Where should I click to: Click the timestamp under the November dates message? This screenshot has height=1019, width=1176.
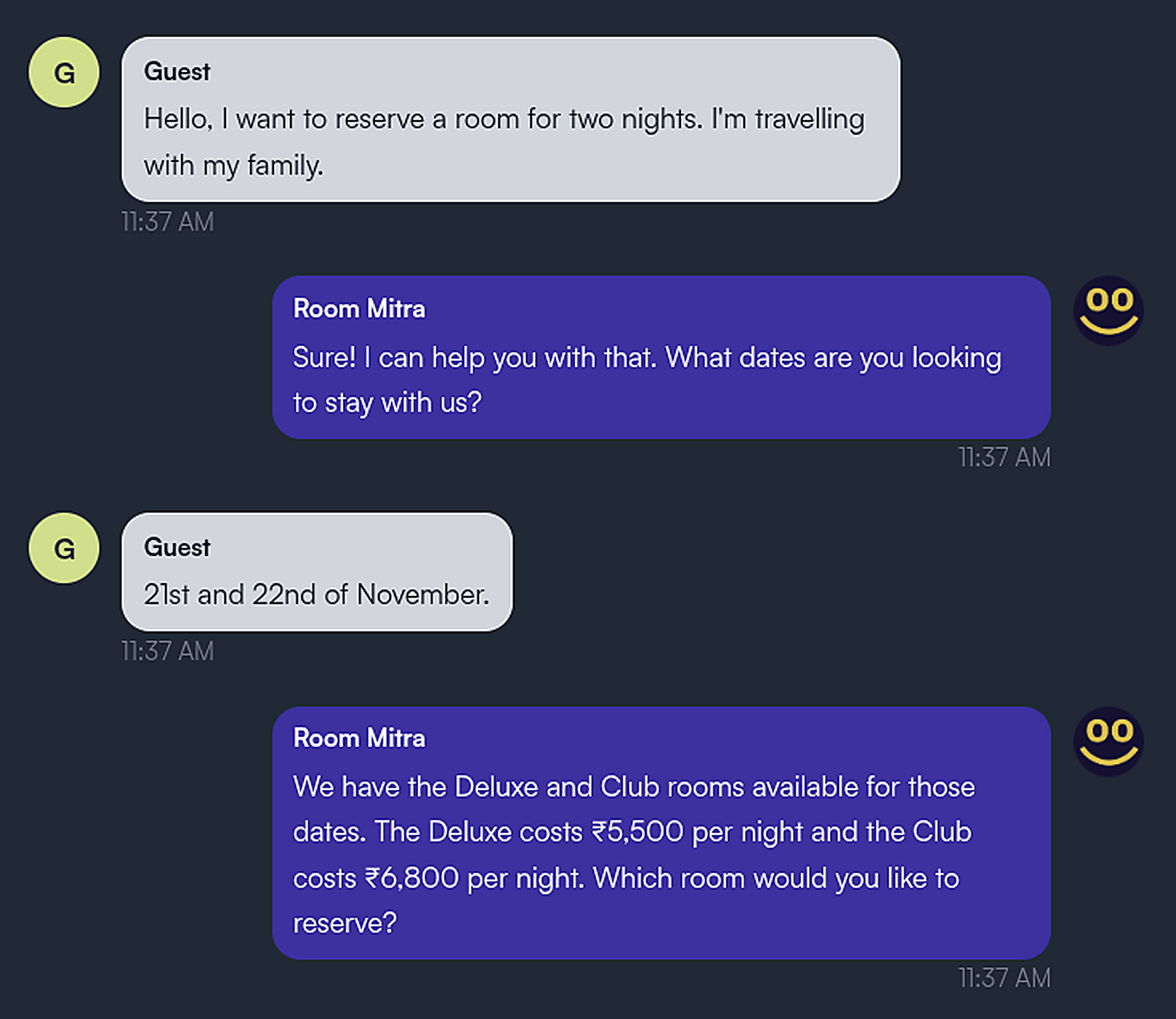[167, 651]
